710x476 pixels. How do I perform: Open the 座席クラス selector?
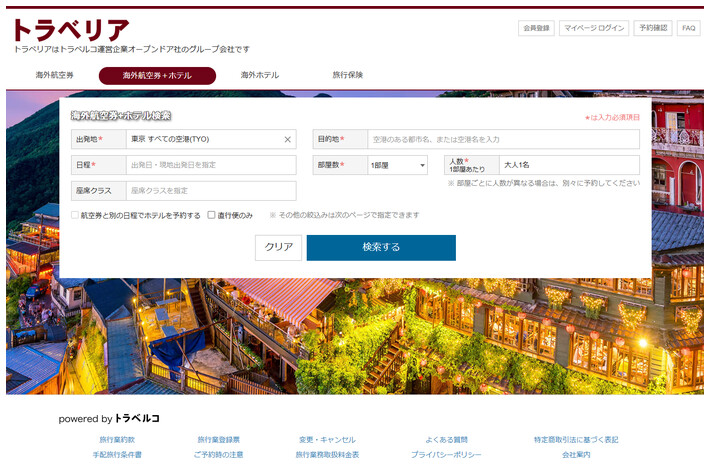pos(210,191)
